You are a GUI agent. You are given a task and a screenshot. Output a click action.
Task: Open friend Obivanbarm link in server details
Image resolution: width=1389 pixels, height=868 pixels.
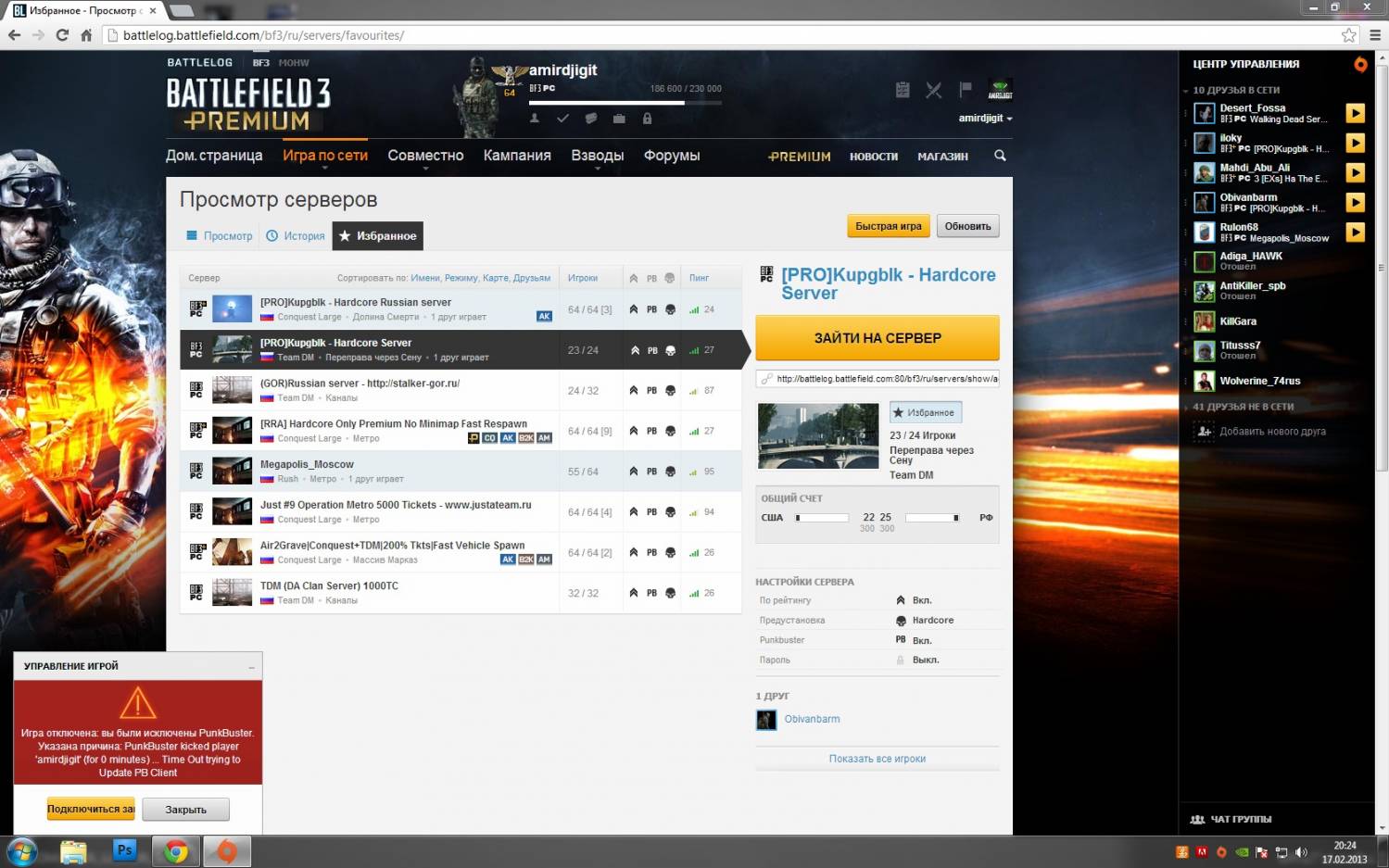[812, 719]
